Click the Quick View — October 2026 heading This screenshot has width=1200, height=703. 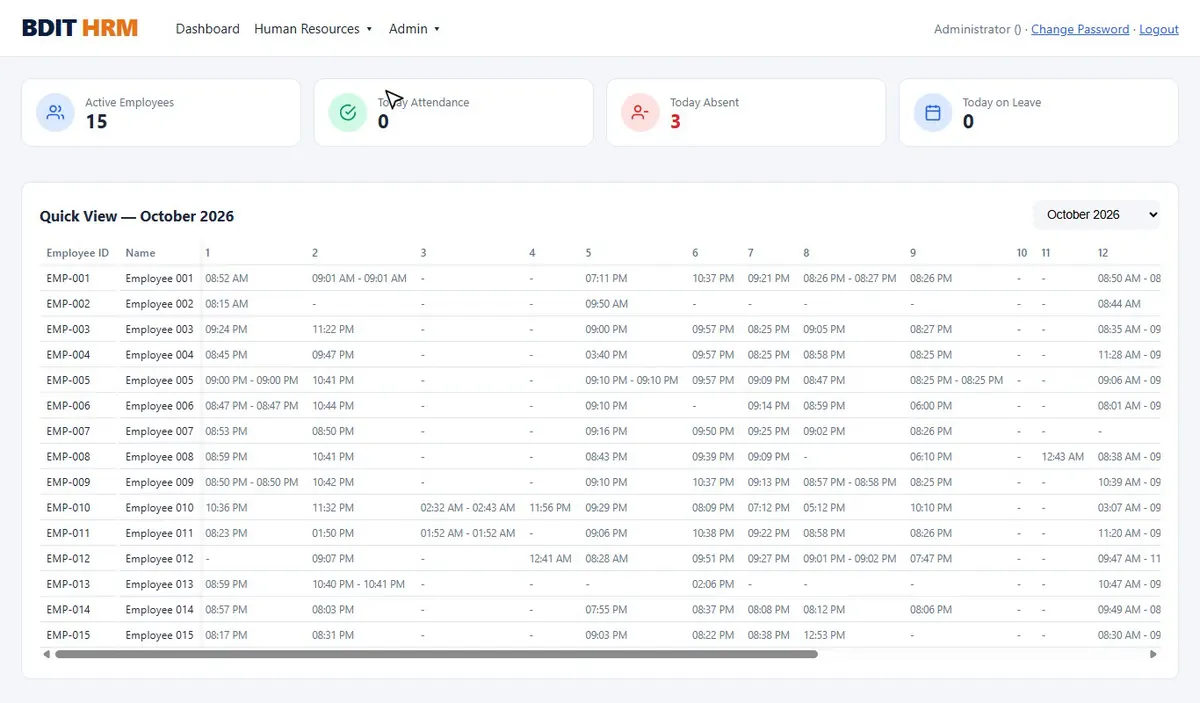[x=137, y=216]
